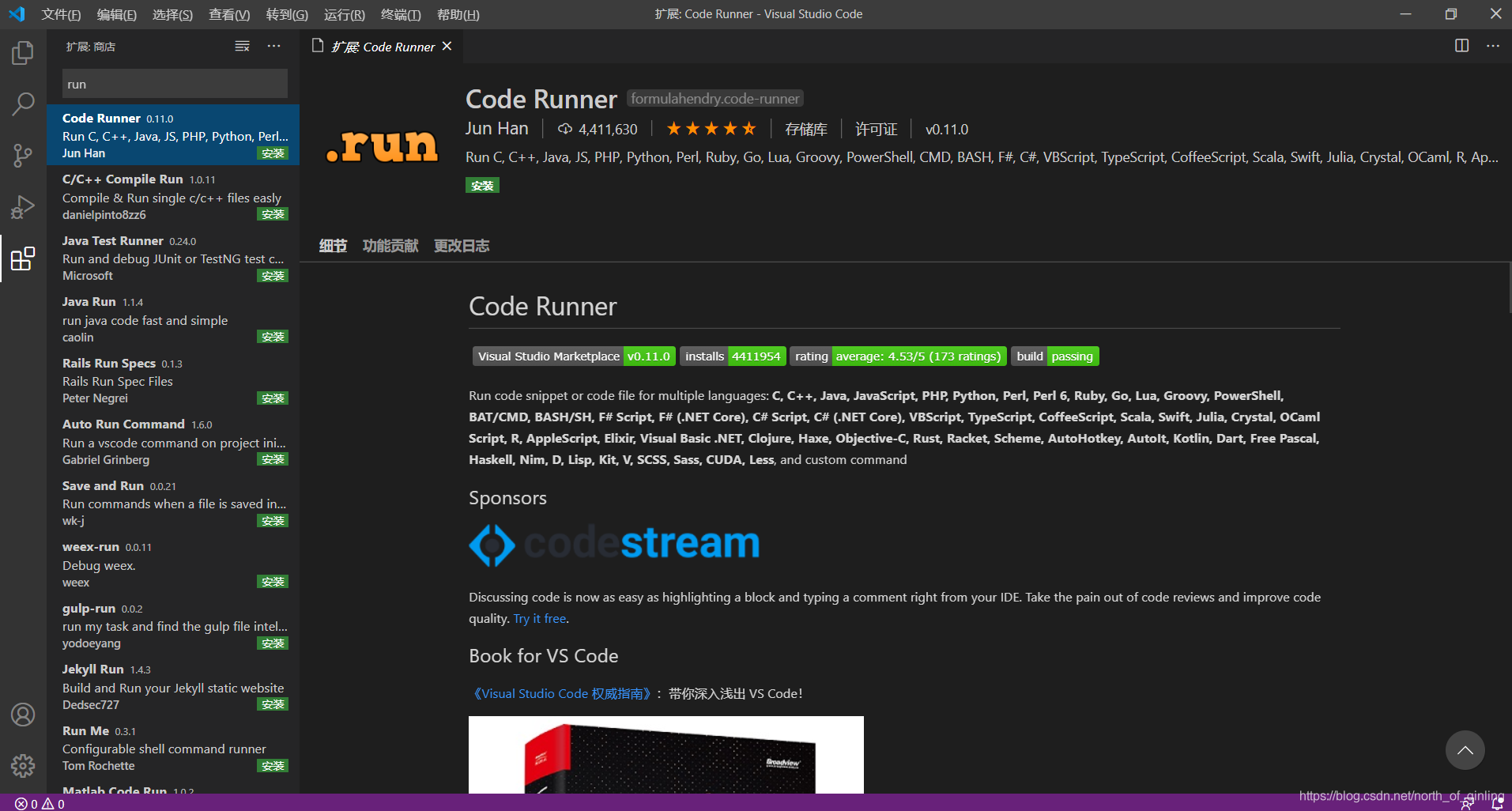Viewport: 1512px width, 811px height.
Task: Open the 文件(F) menu
Action: [61, 14]
